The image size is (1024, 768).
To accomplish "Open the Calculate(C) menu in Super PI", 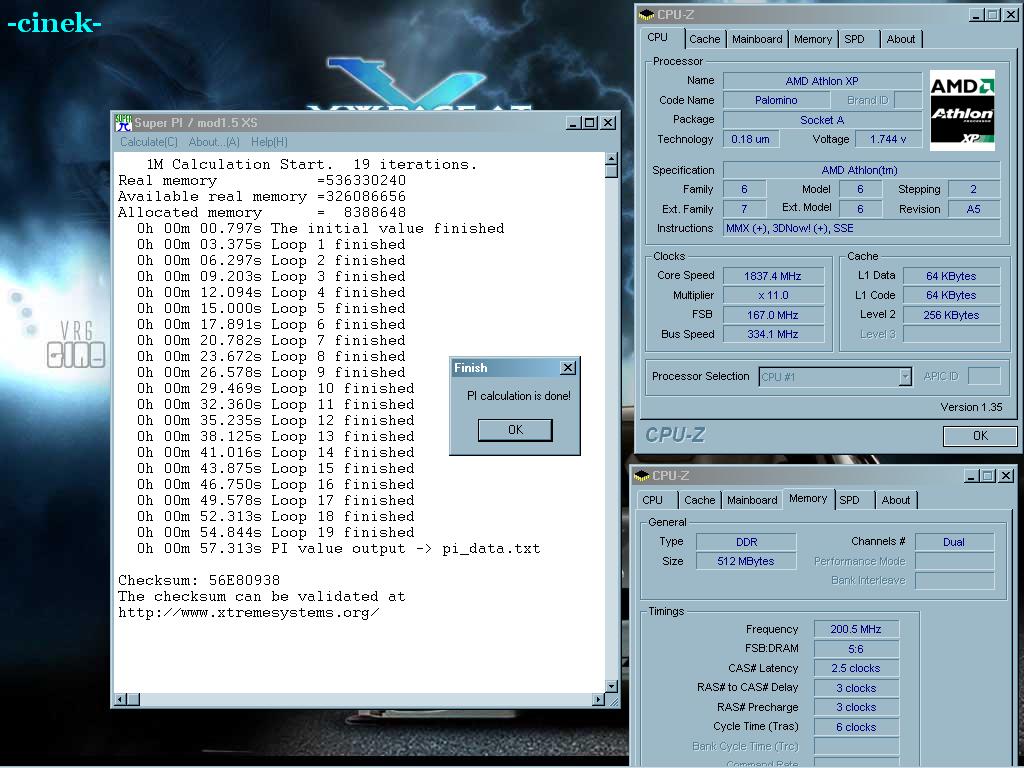I will [149, 142].
